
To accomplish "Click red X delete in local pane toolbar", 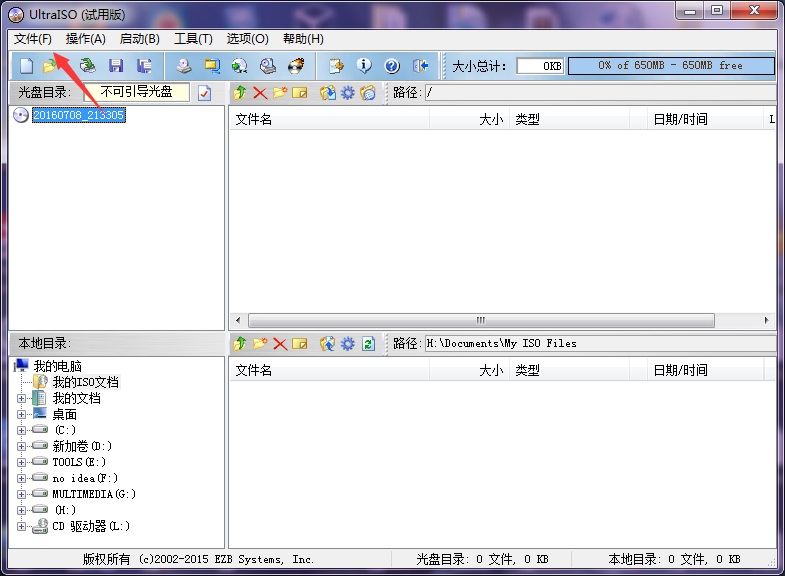I will (x=280, y=344).
